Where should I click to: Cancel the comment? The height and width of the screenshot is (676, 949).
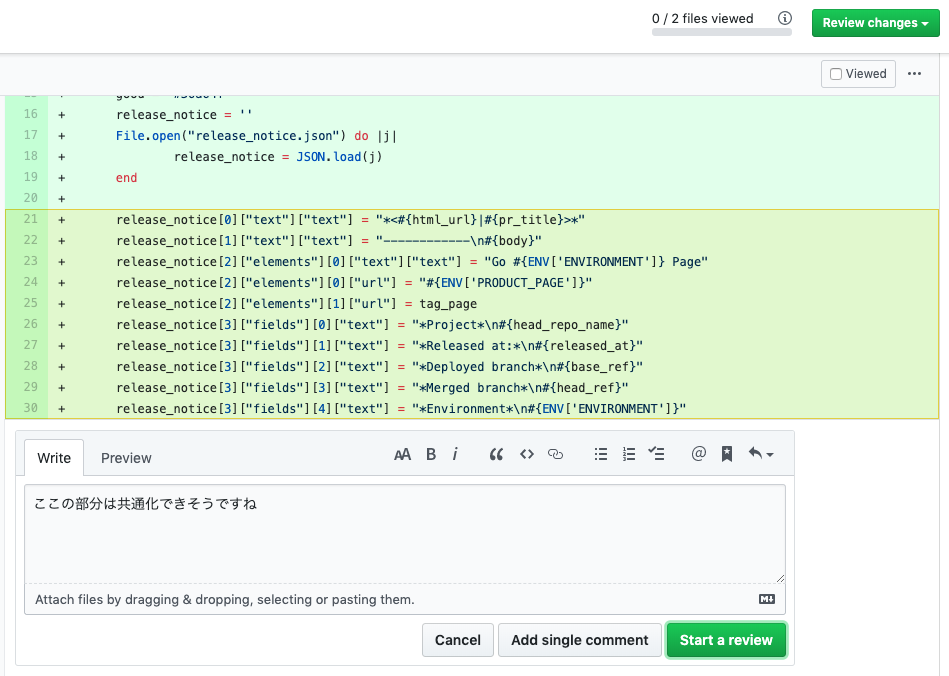point(458,640)
